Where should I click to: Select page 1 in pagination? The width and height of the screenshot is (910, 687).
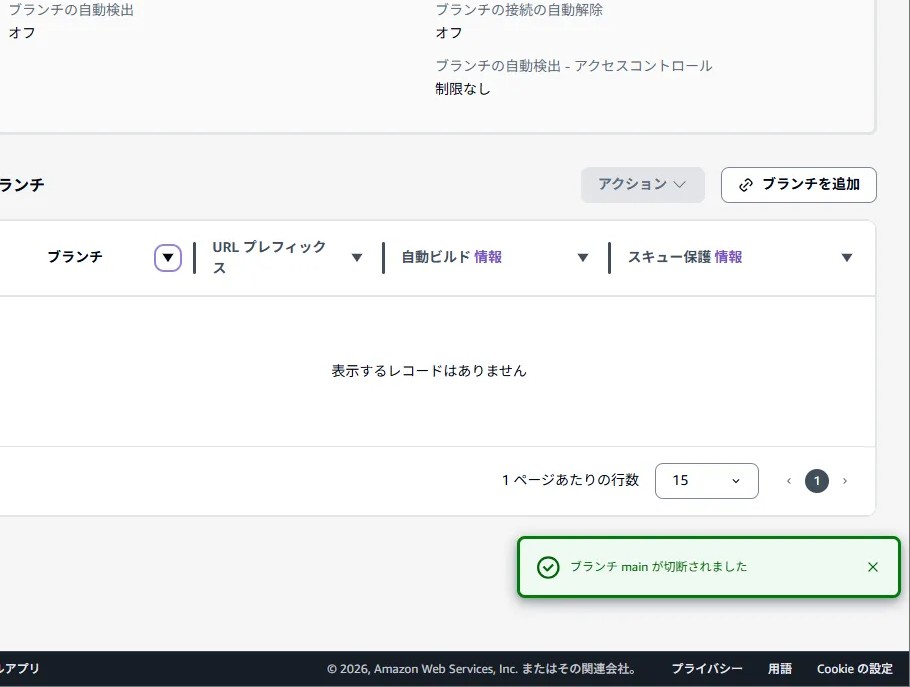[817, 481]
